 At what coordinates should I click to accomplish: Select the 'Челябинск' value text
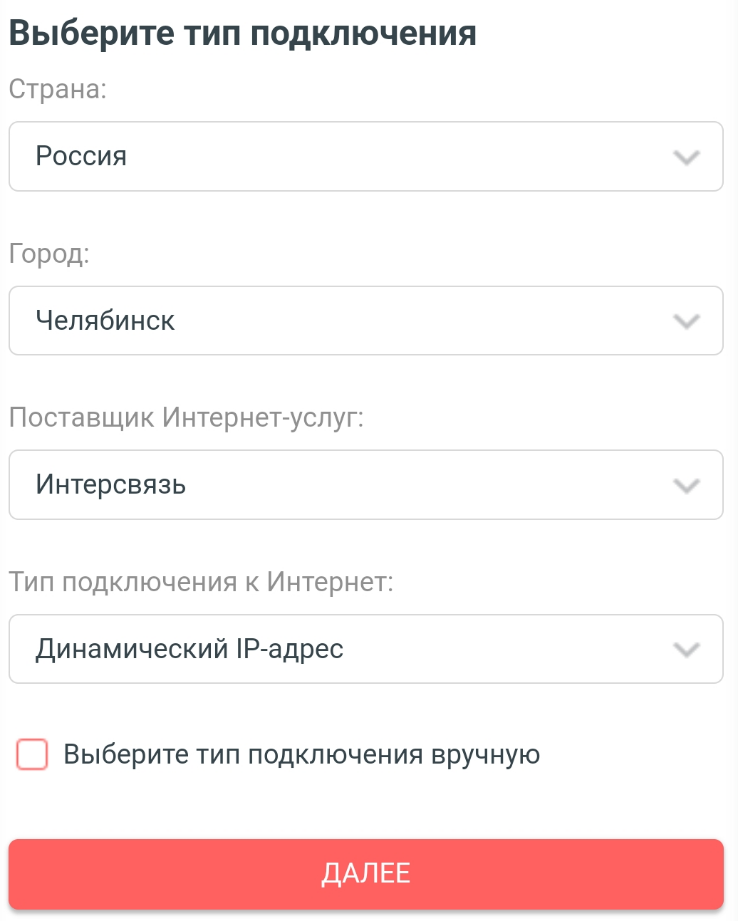(105, 320)
